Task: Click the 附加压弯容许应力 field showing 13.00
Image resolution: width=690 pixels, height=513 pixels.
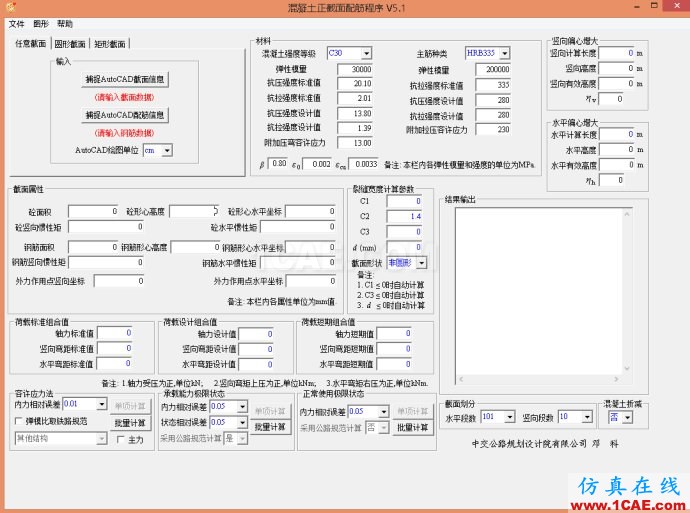Action: pyautogui.click(x=355, y=143)
